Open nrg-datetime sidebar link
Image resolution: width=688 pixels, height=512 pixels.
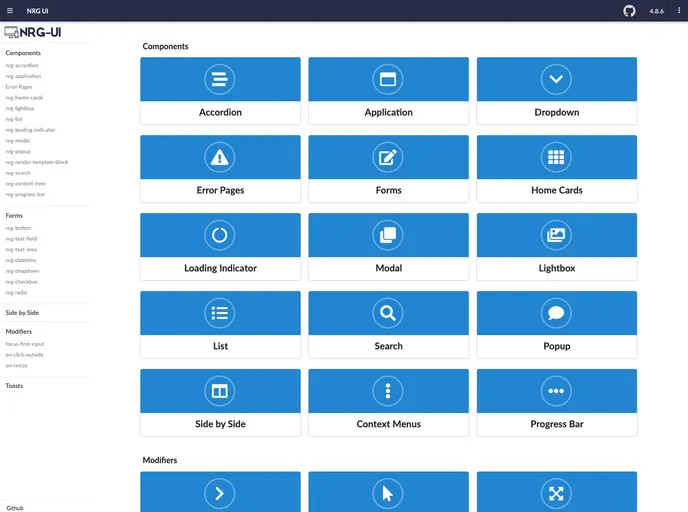pyautogui.click(x=21, y=261)
